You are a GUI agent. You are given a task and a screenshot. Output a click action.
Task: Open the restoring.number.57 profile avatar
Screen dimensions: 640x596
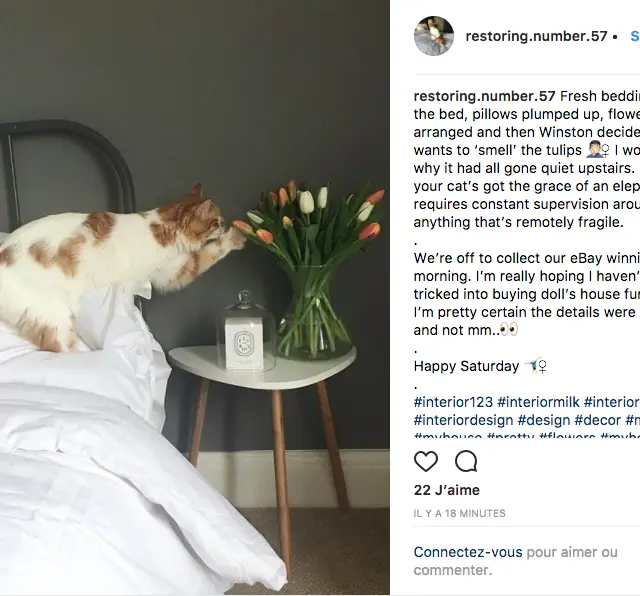click(x=433, y=36)
